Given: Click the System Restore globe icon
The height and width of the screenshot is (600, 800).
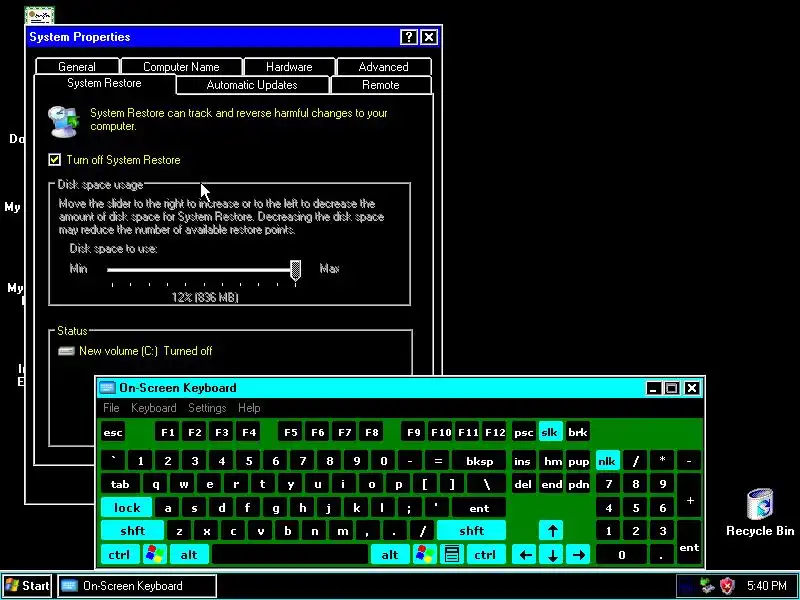Looking at the screenshot, I should [63, 121].
